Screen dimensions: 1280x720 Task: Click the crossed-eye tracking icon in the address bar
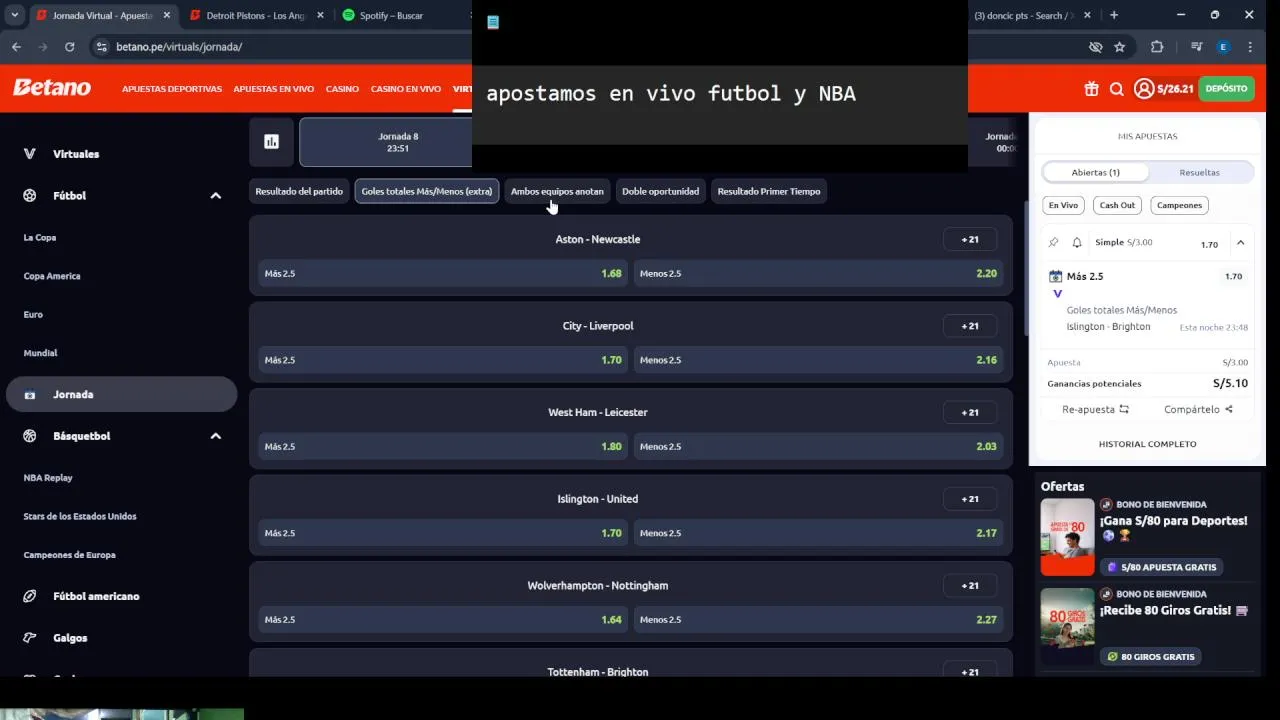1096,47
